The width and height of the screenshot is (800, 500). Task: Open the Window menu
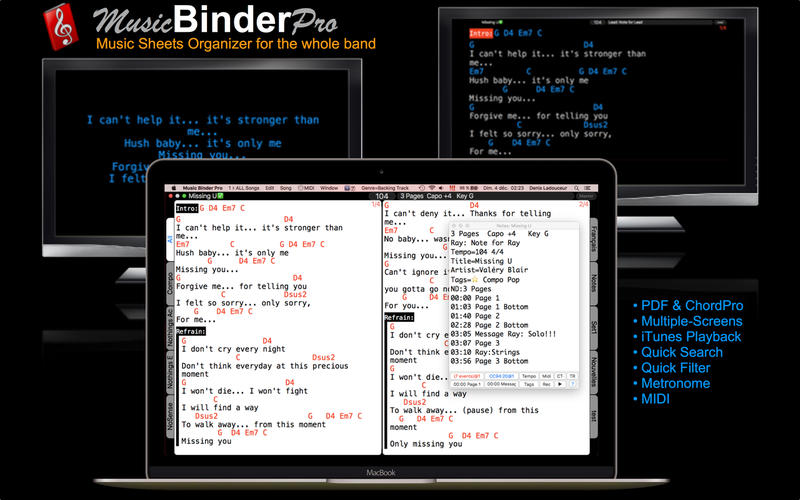[x=329, y=188]
